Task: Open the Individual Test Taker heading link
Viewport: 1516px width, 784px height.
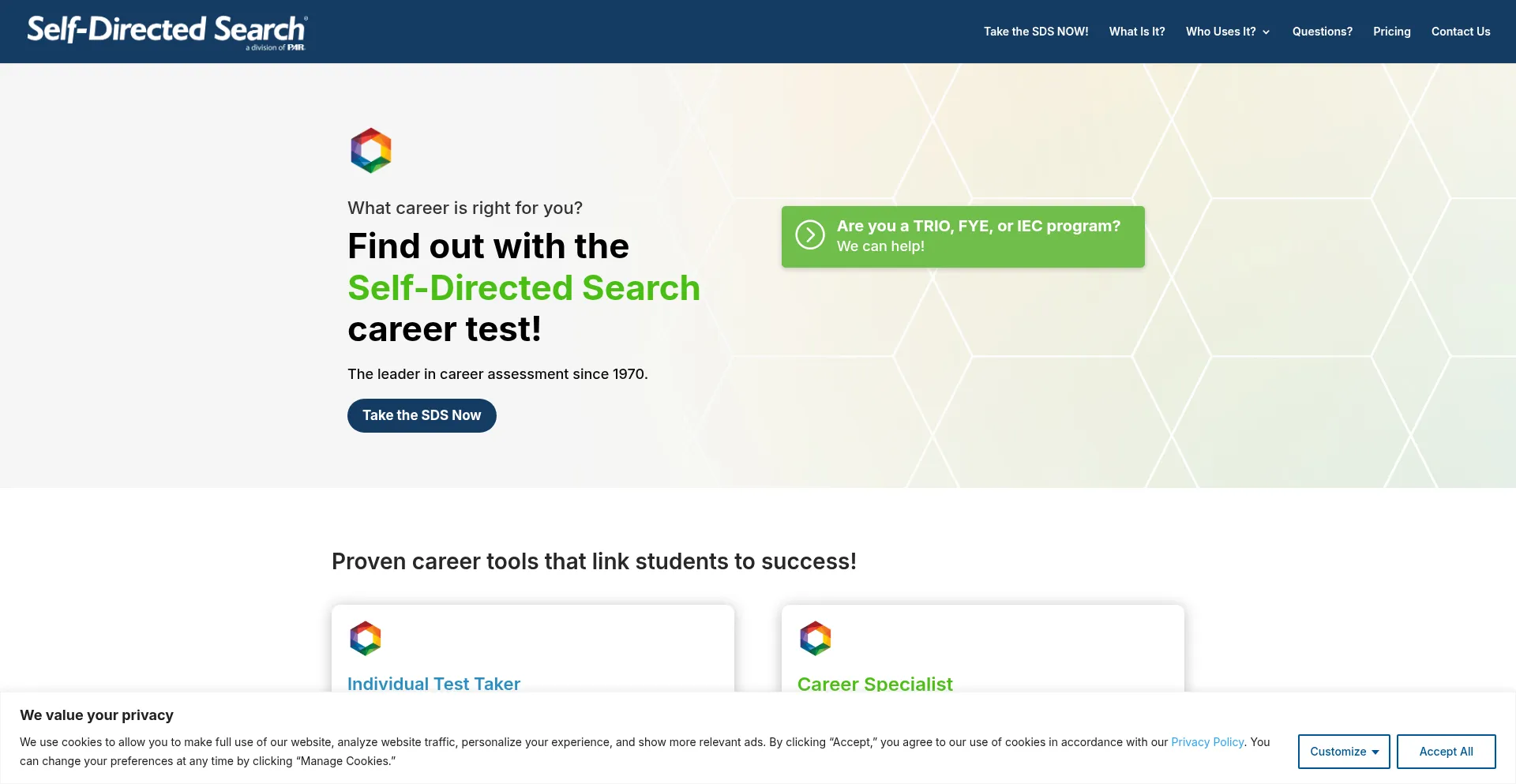Action: (433, 684)
